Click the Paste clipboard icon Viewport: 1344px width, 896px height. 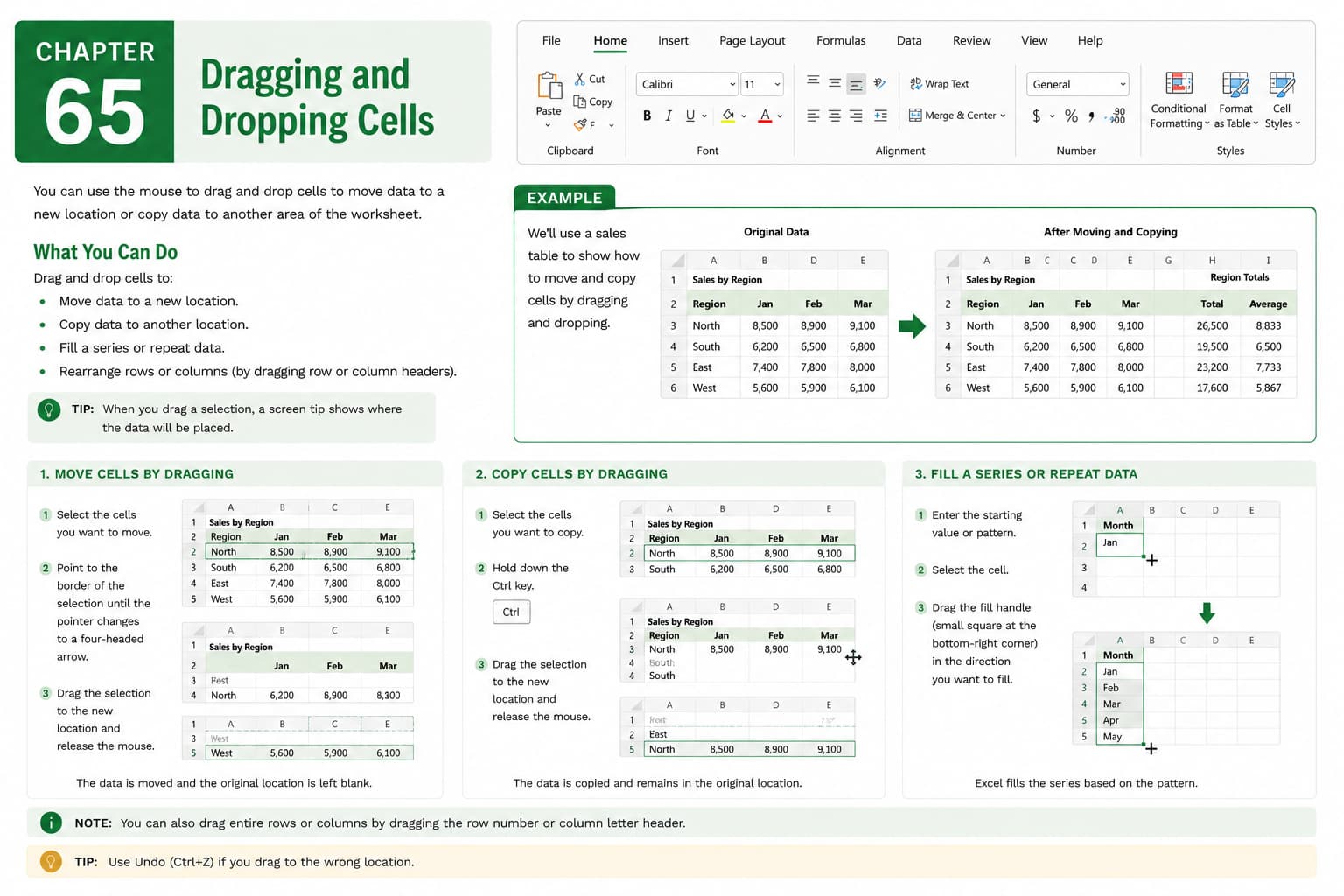549,86
